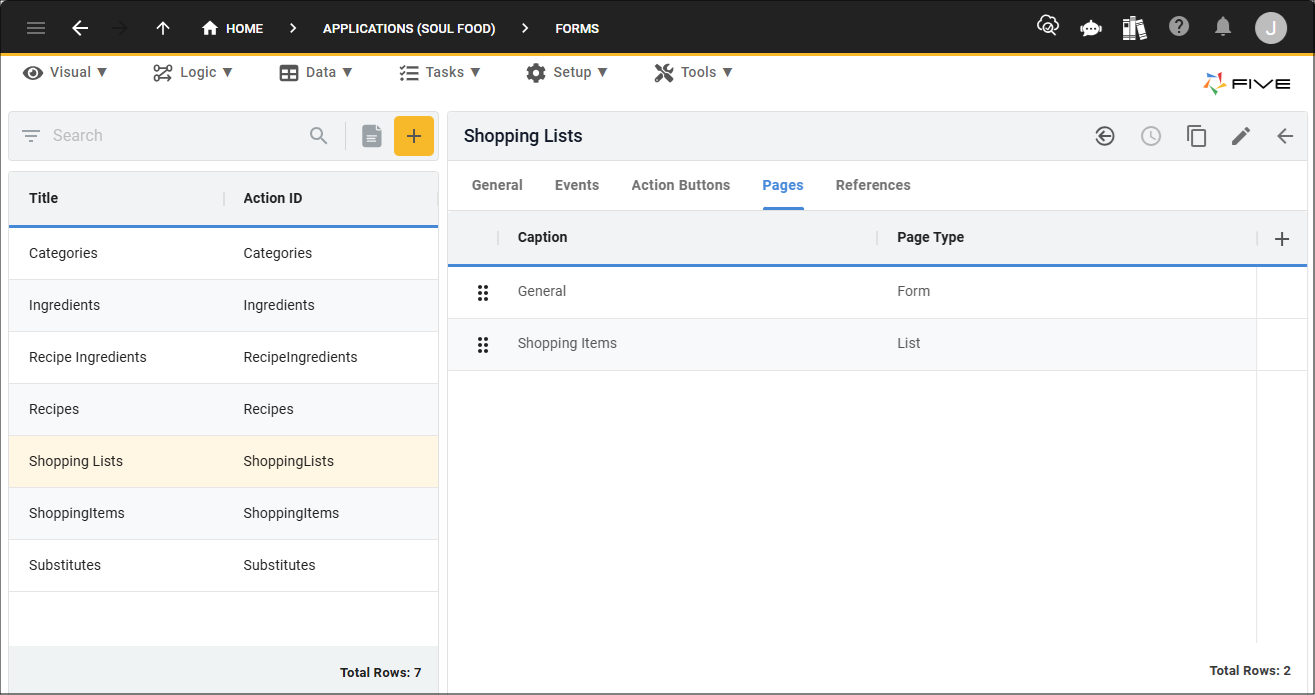Viewport: 1315px width, 695px height.
Task: Open the user avatar J
Action: pos(1271,28)
